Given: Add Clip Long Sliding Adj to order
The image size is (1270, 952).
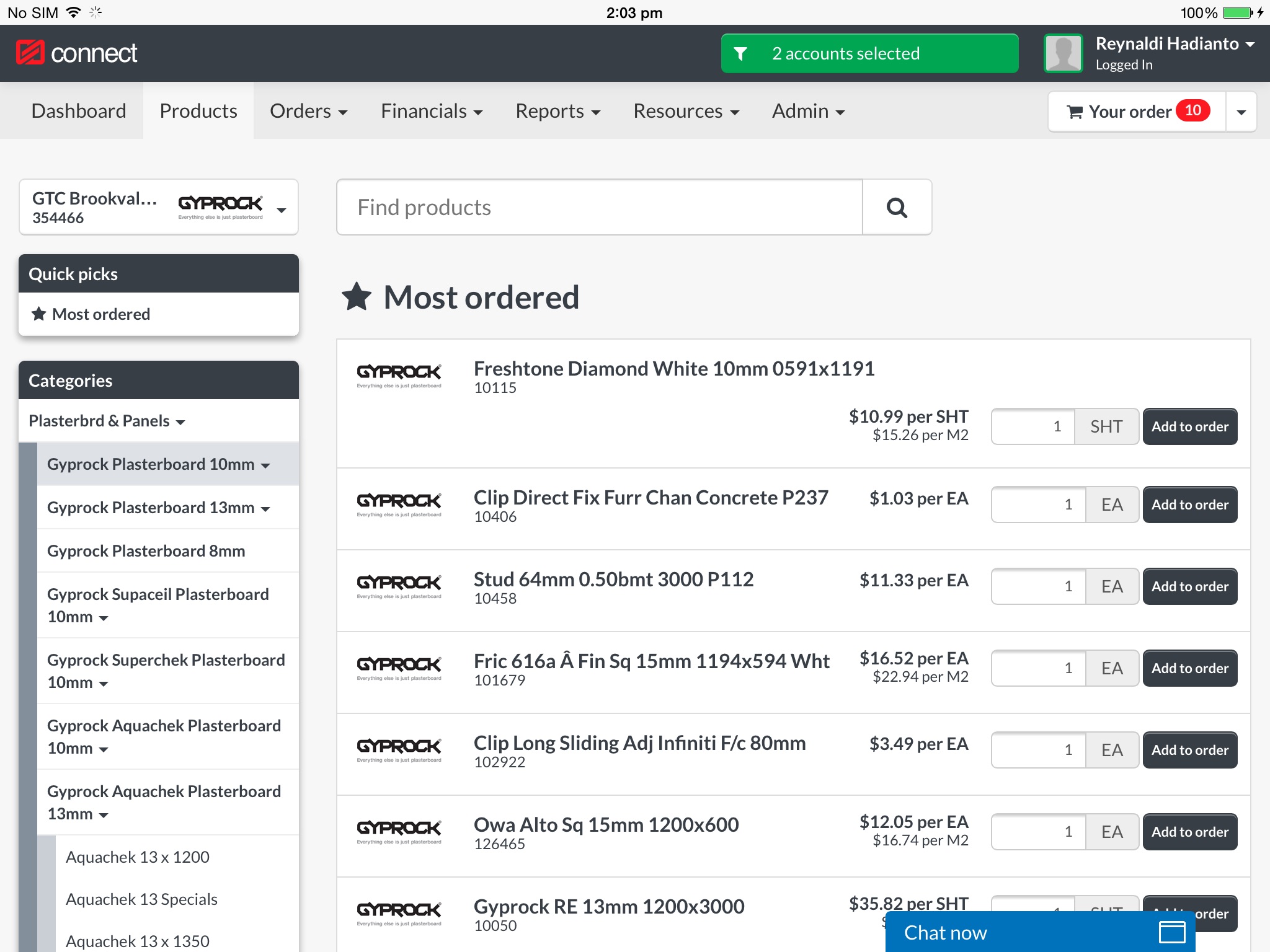Looking at the screenshot, I should [x=1190, y=750].
